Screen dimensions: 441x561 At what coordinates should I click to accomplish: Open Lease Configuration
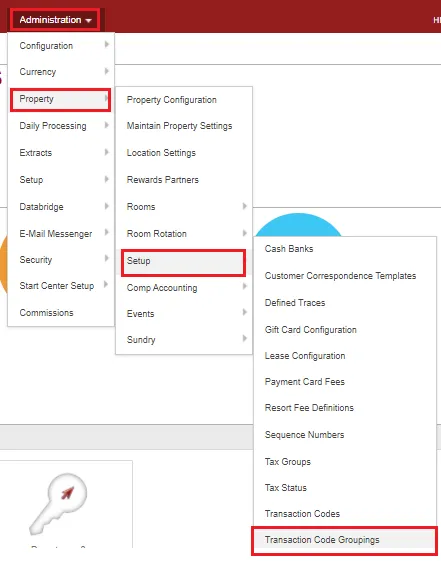click(x=345, y=356)
